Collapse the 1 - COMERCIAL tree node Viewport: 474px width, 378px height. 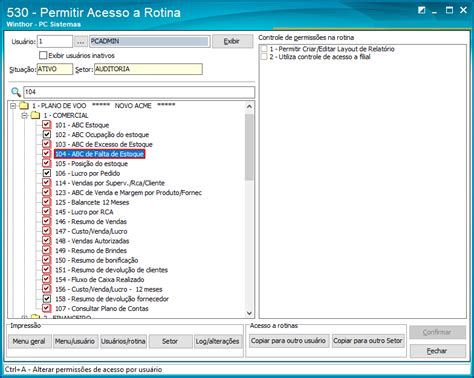click(x=24, y=116)
